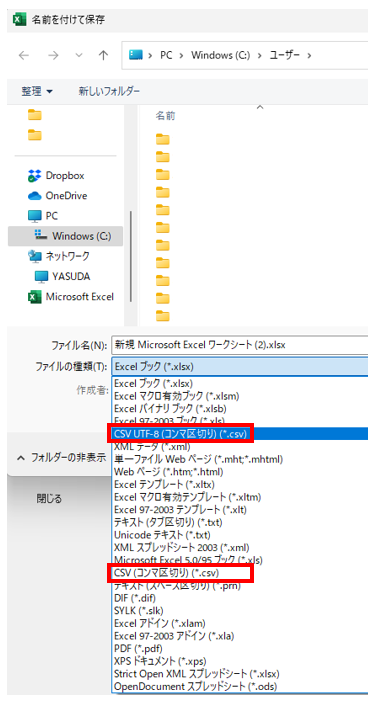
Task: Create folder via 新しいフォルダー
Action: pyautogui.click(x=109, y=91)
